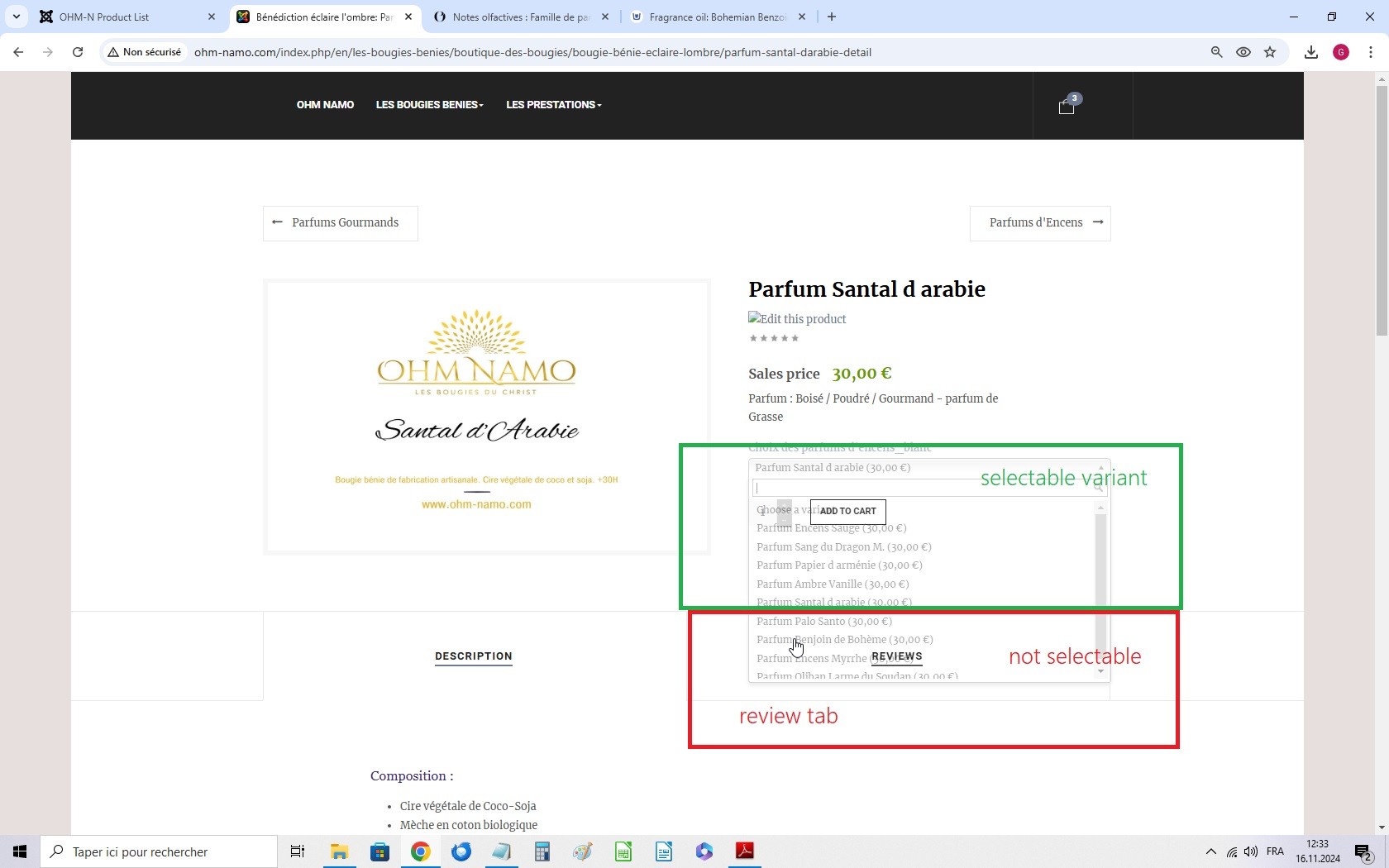Screen dimensions: 1389x868
Task: Expand the LES PRESTATIONS menu
Action: click(554, 105)
